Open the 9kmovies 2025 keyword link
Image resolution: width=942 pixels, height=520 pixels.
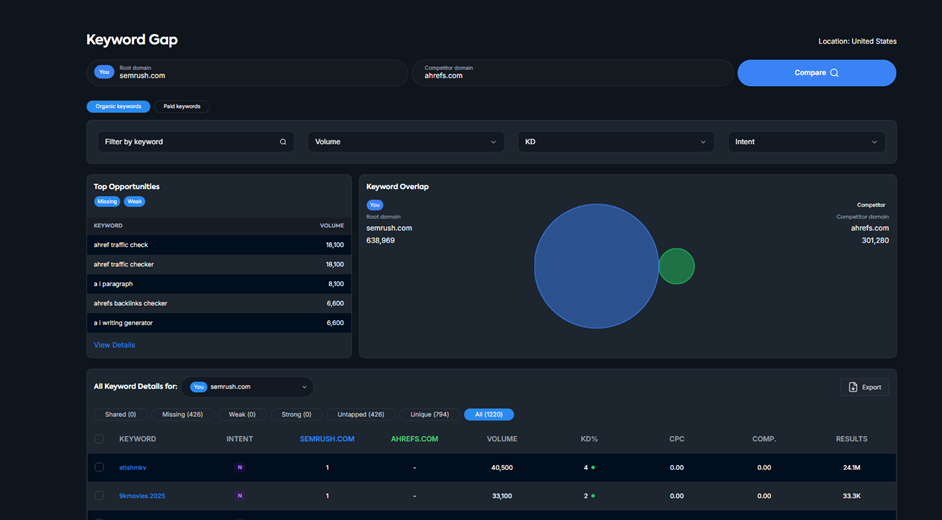pos(142,496)
